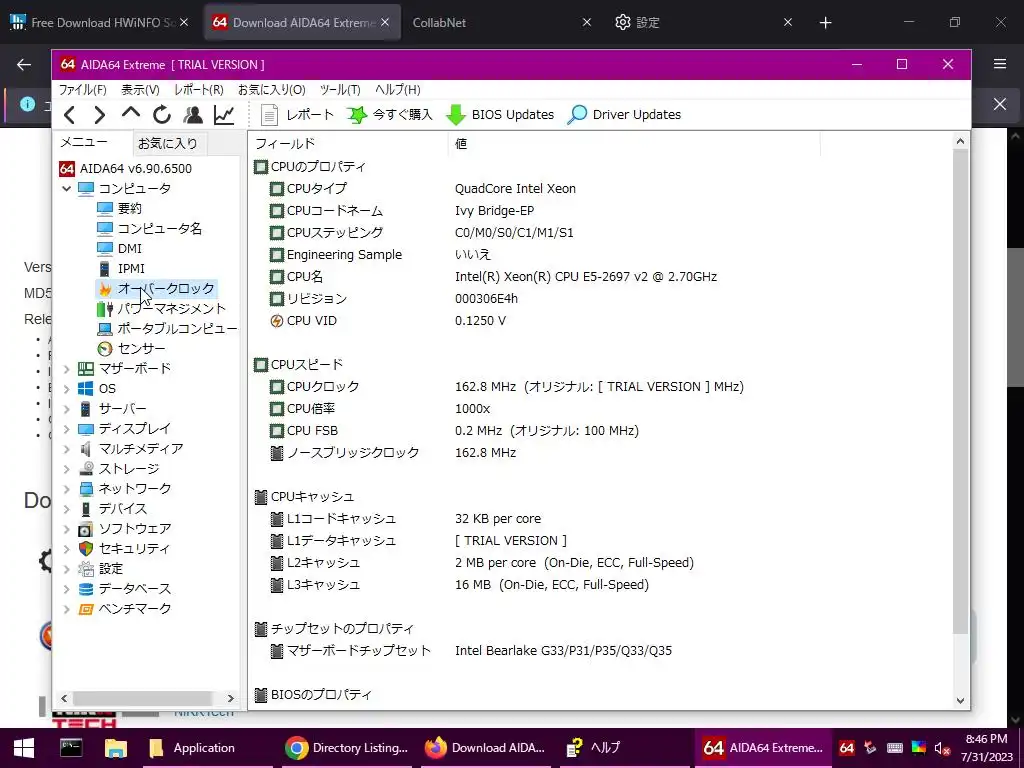The image size is (1024, 768).
Task: Open the graph chart toolbar icon
Action: [224, 116]
